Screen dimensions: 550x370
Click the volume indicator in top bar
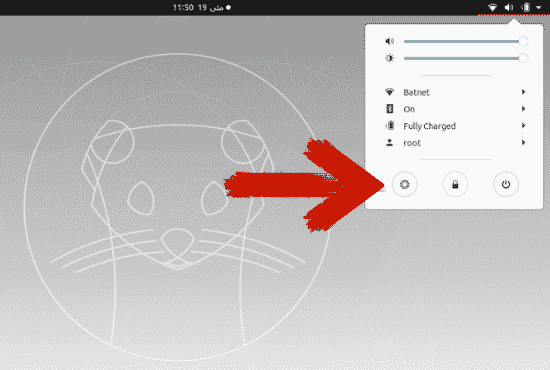(x=509, y=7)
